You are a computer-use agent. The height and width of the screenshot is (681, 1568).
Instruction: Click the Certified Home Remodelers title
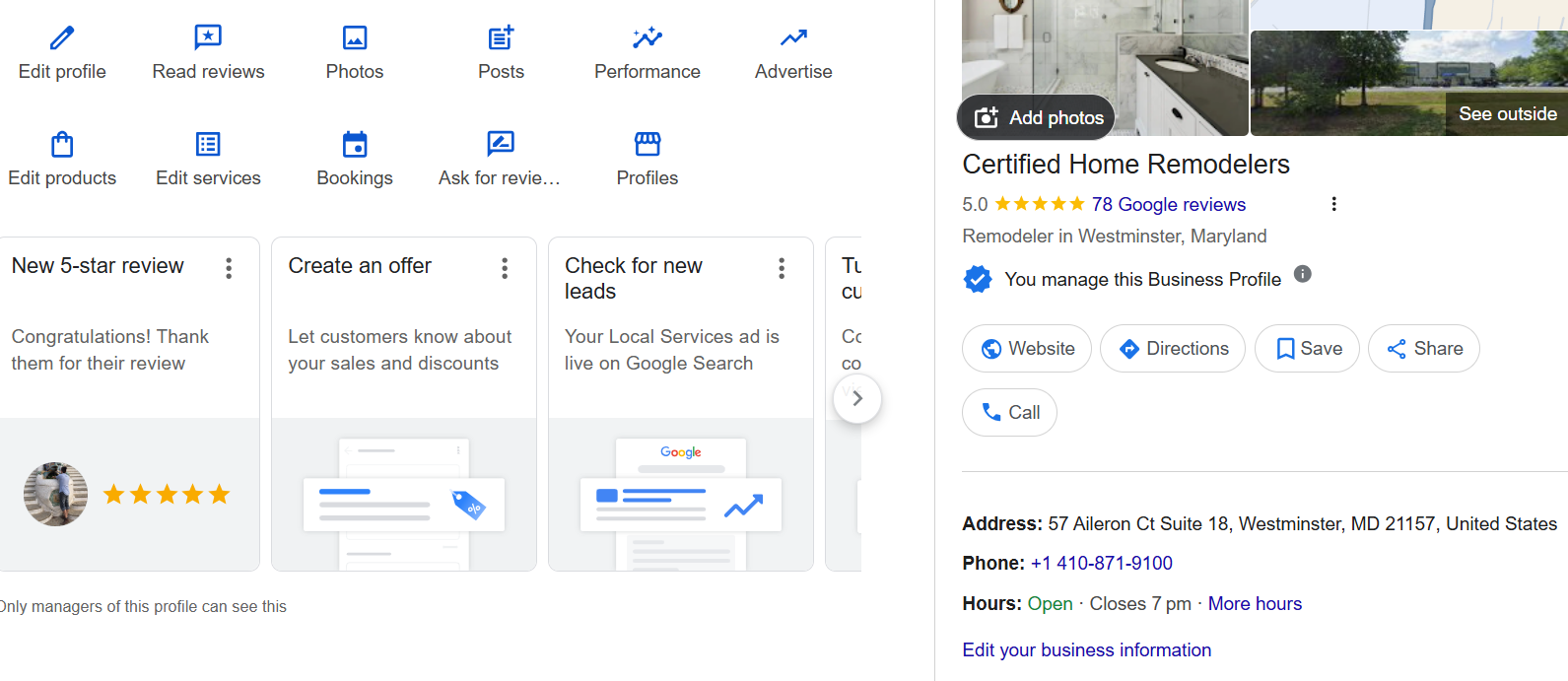tap(1125, 164)
